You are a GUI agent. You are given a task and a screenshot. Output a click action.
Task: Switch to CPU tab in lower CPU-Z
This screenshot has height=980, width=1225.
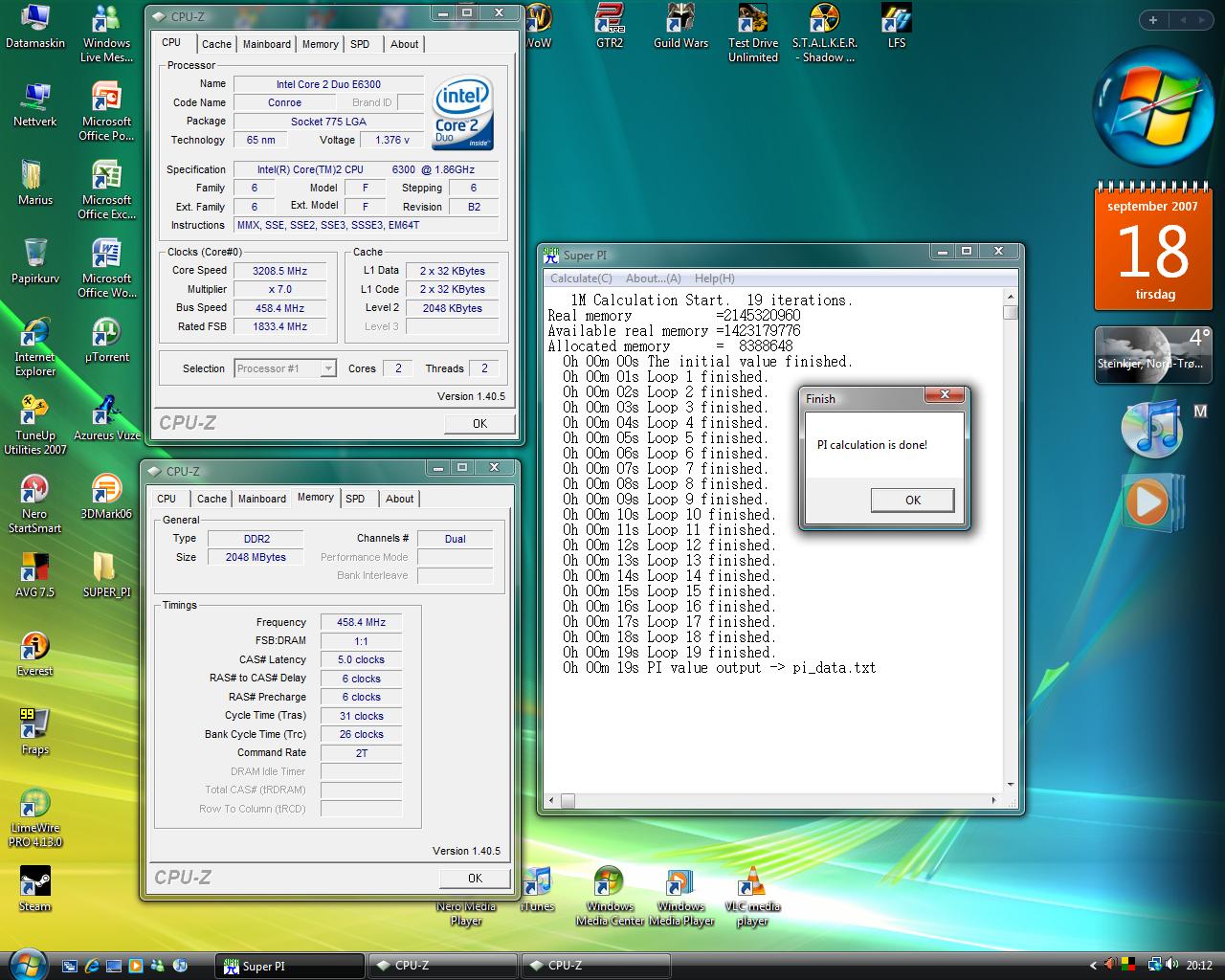pyautogui.click(x=167, y=499)
